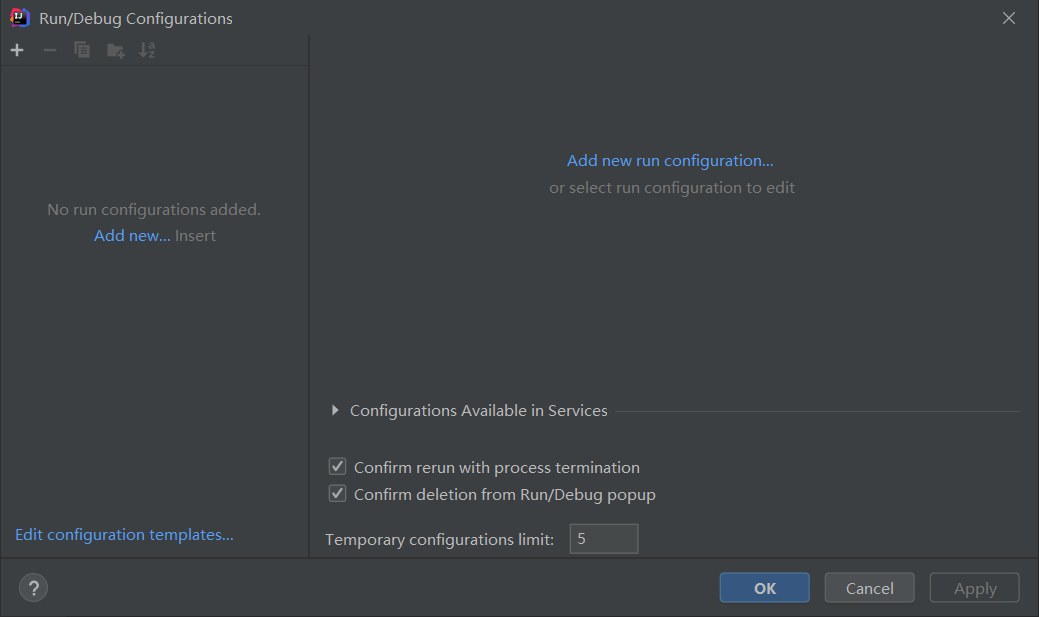The width and height of the screenshot is (1039, 617).
Task: Click the Add New Configuration plus icon
Action: pos(17,50)
